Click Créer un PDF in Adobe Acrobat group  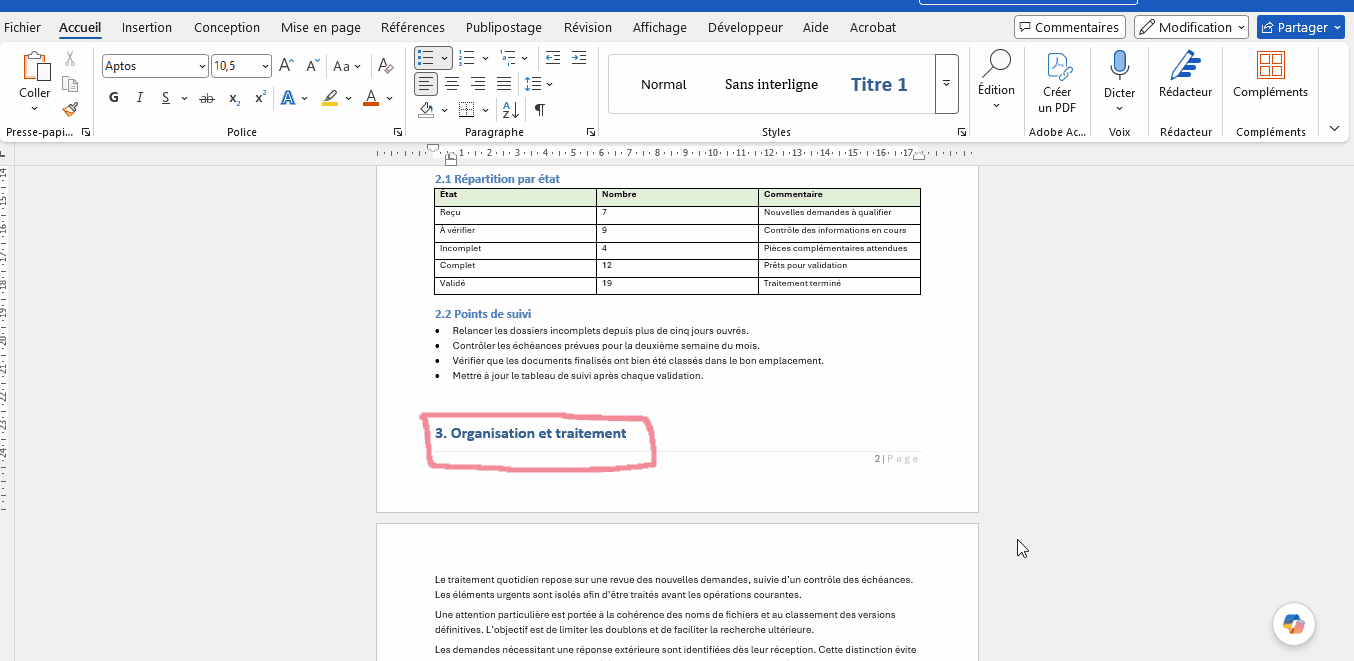pyautogui.click(x=1057, y=82)
